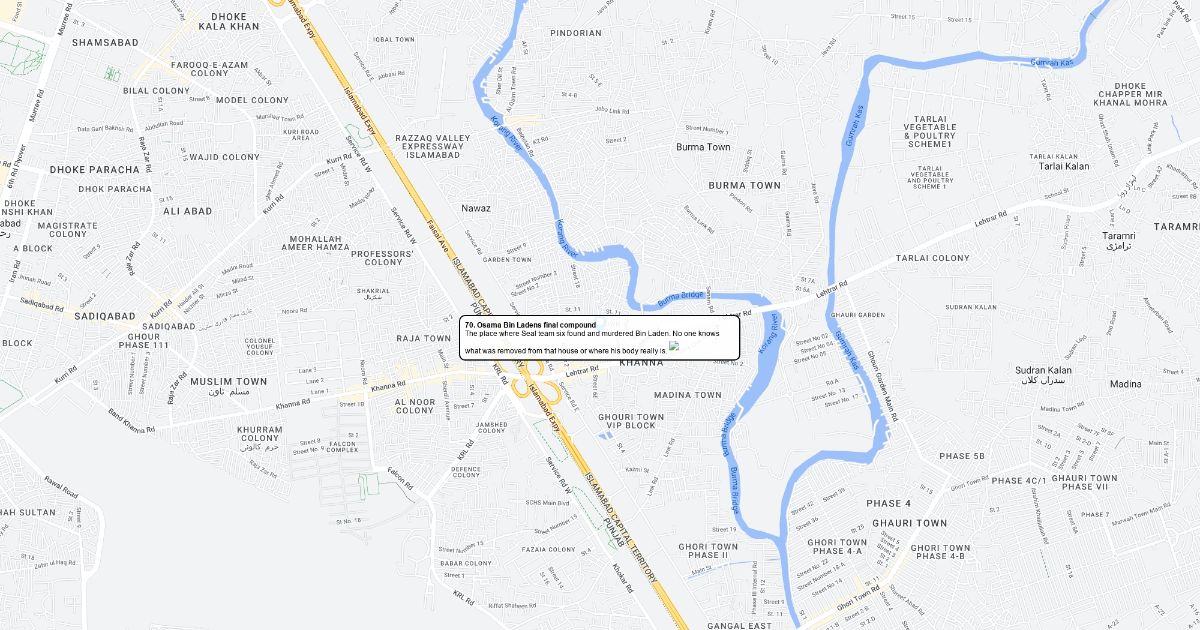Click the PROFESSORS' COLONY label
This screenshot has width=1200, height=630.
[384, 257]
